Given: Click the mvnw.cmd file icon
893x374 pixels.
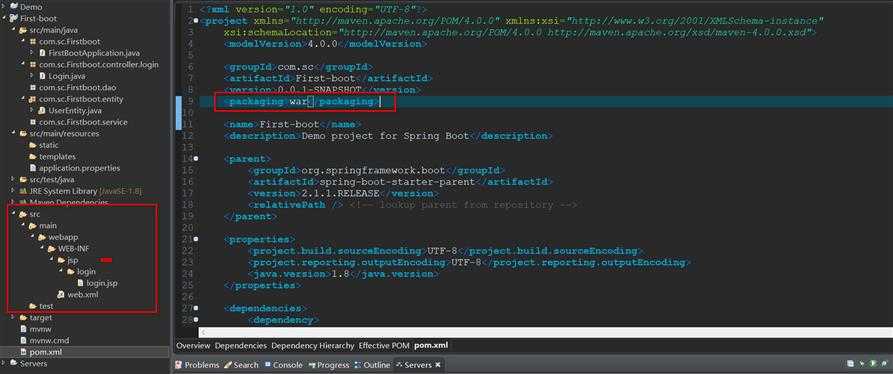Looking at the screenshot, I should pos(23,340).
